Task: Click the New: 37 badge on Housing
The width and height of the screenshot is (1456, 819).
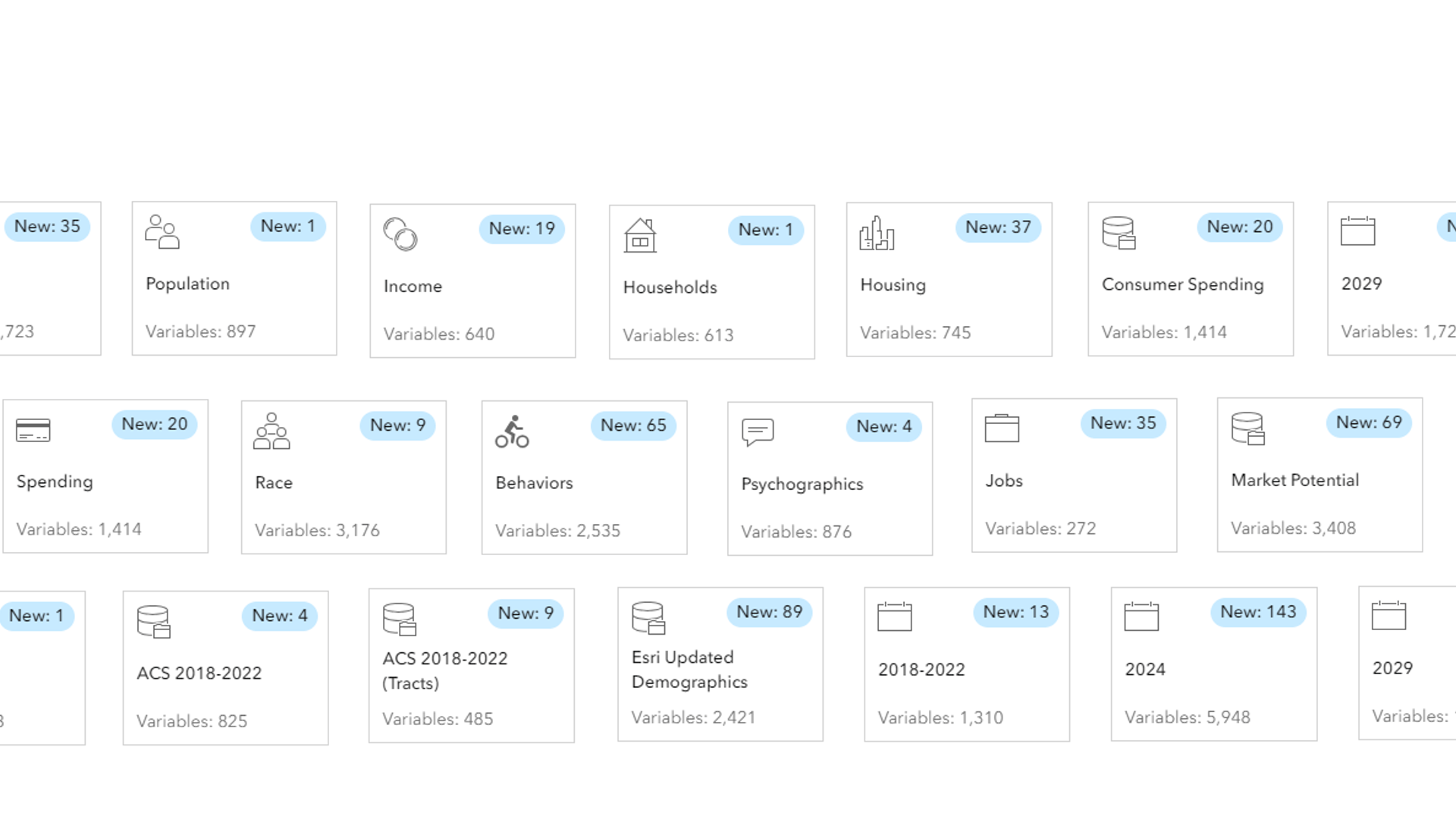Action: [x=999, y=227]
